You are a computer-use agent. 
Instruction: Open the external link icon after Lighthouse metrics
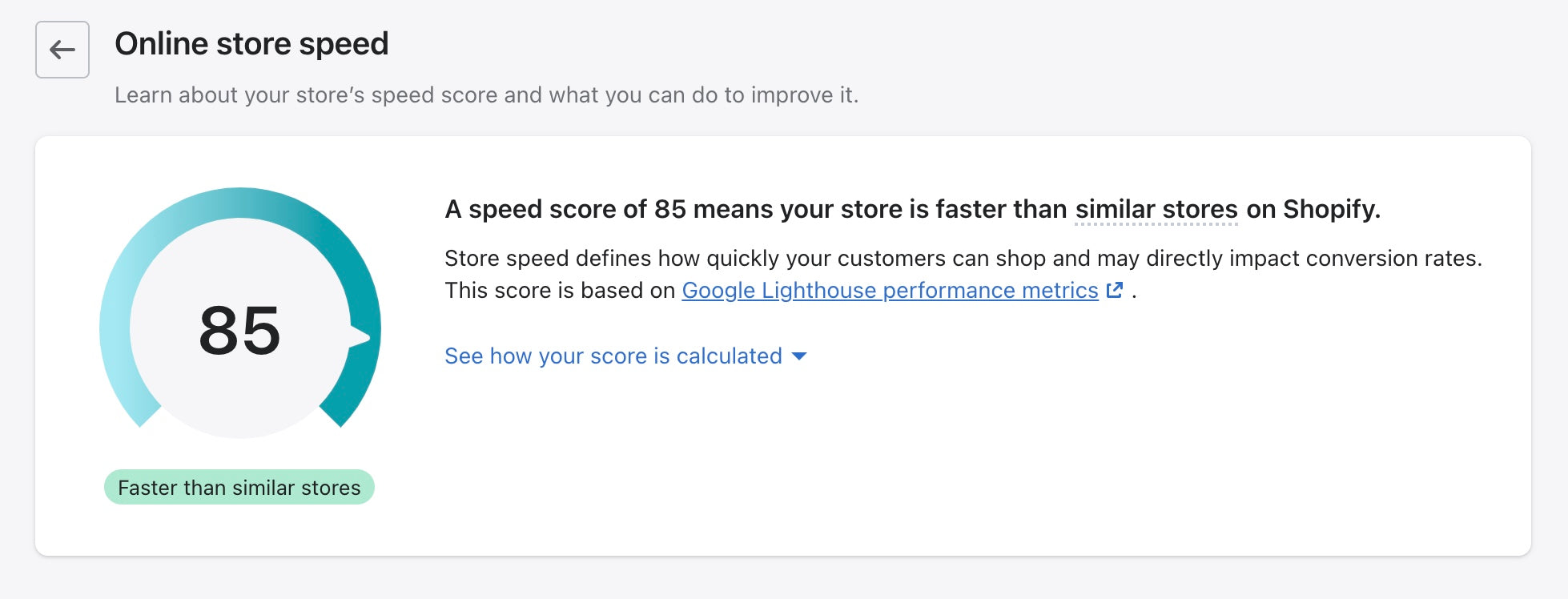click(x=1115, y=290)
